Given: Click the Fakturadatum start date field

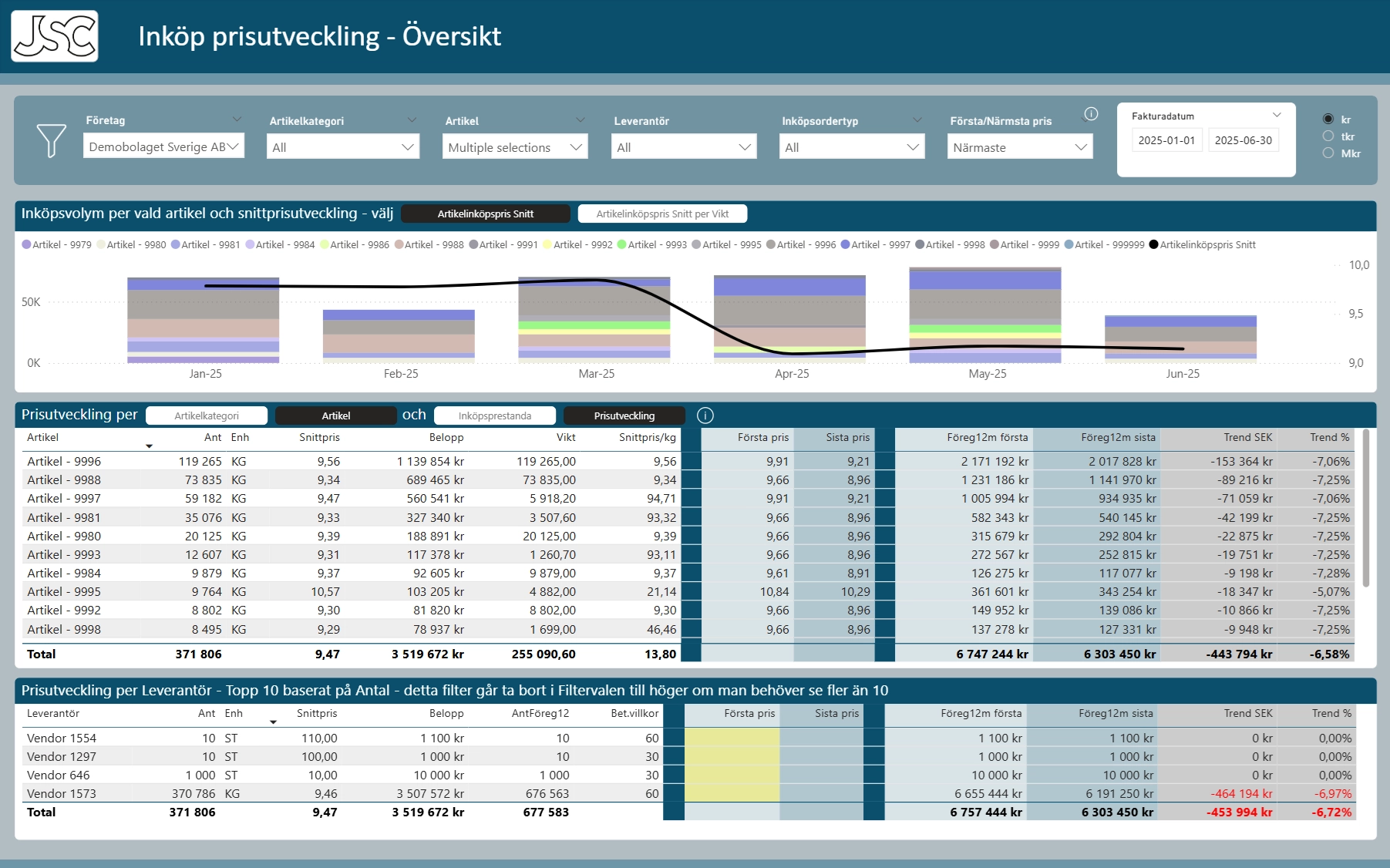Looking at the screenshot, I should coord(1166,140).
